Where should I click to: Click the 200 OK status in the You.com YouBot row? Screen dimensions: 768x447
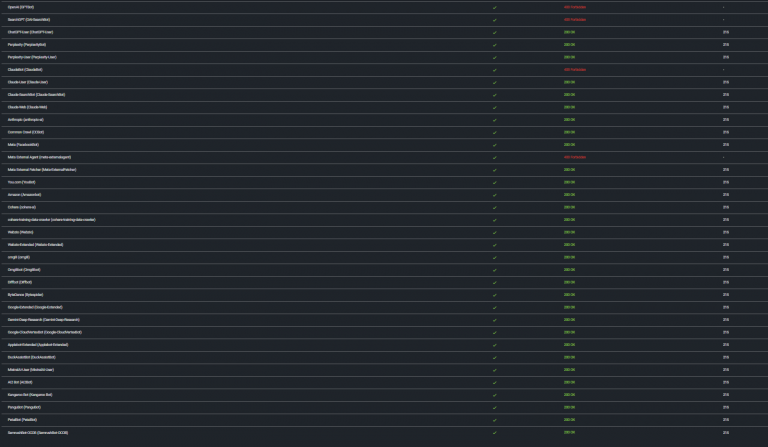(x=569, y=182)
